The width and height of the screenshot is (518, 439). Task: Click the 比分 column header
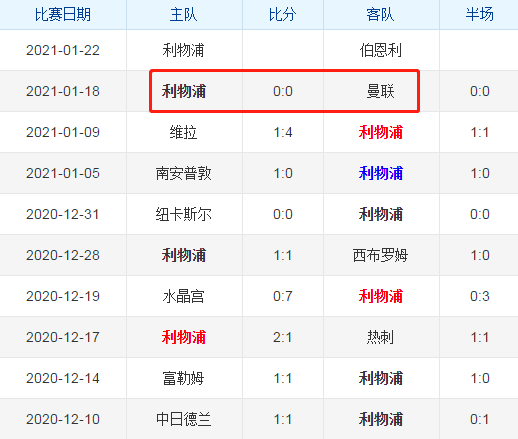[283, 15]
